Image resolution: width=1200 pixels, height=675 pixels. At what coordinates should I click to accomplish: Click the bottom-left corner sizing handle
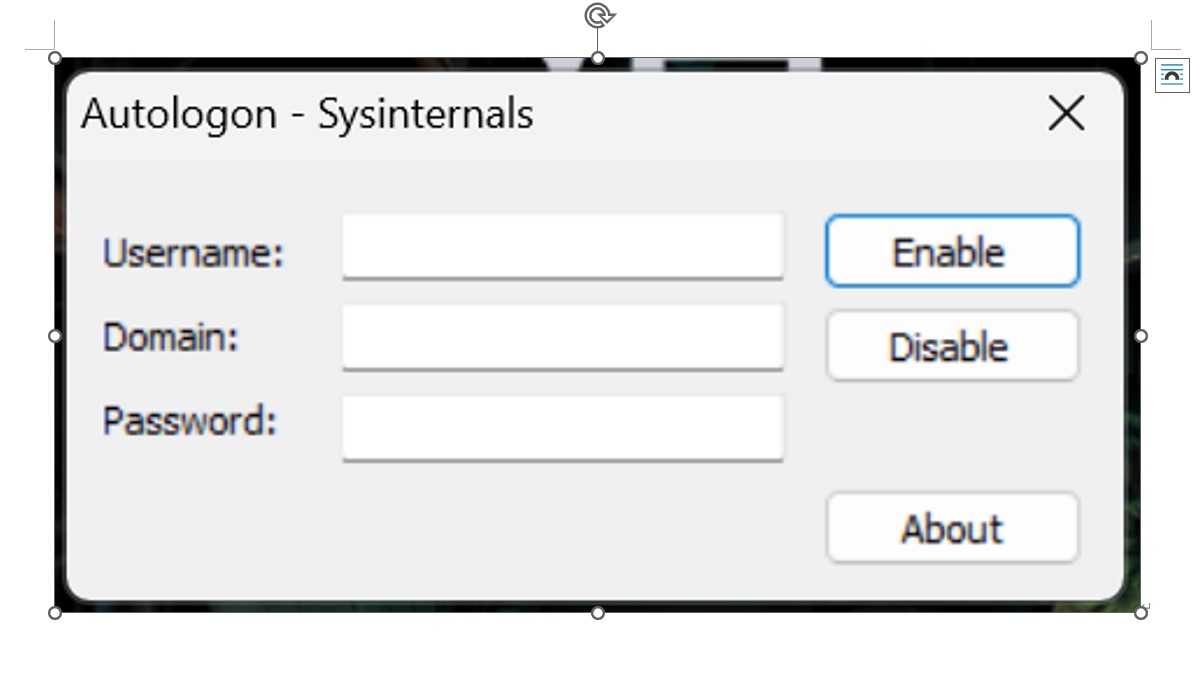tap(55, 612)
